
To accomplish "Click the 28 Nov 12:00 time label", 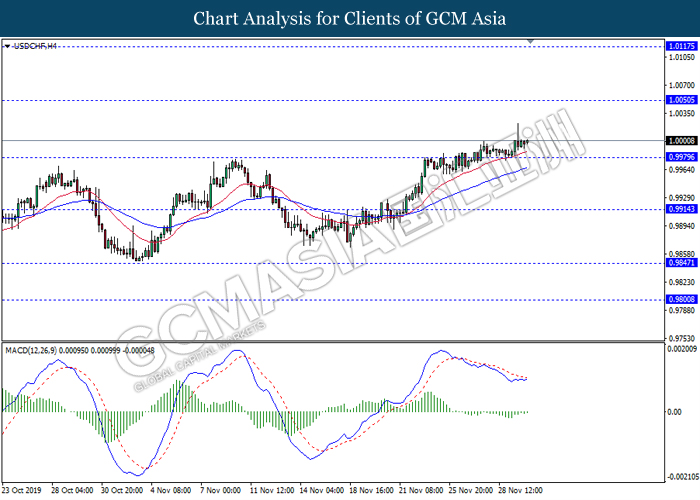I will tap(521, 490).
